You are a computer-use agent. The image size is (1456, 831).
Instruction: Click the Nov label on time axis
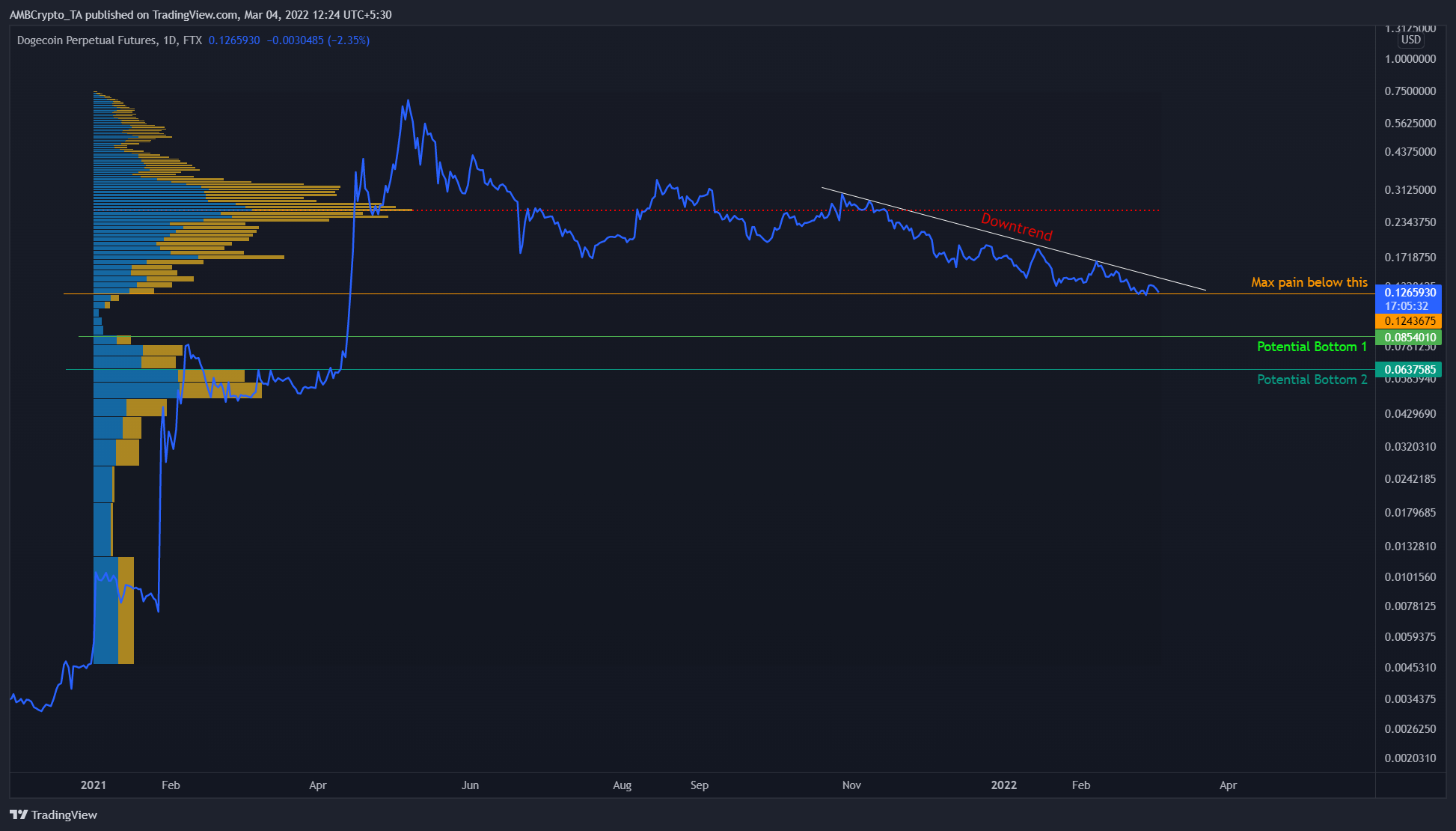(x=851, y=785)
